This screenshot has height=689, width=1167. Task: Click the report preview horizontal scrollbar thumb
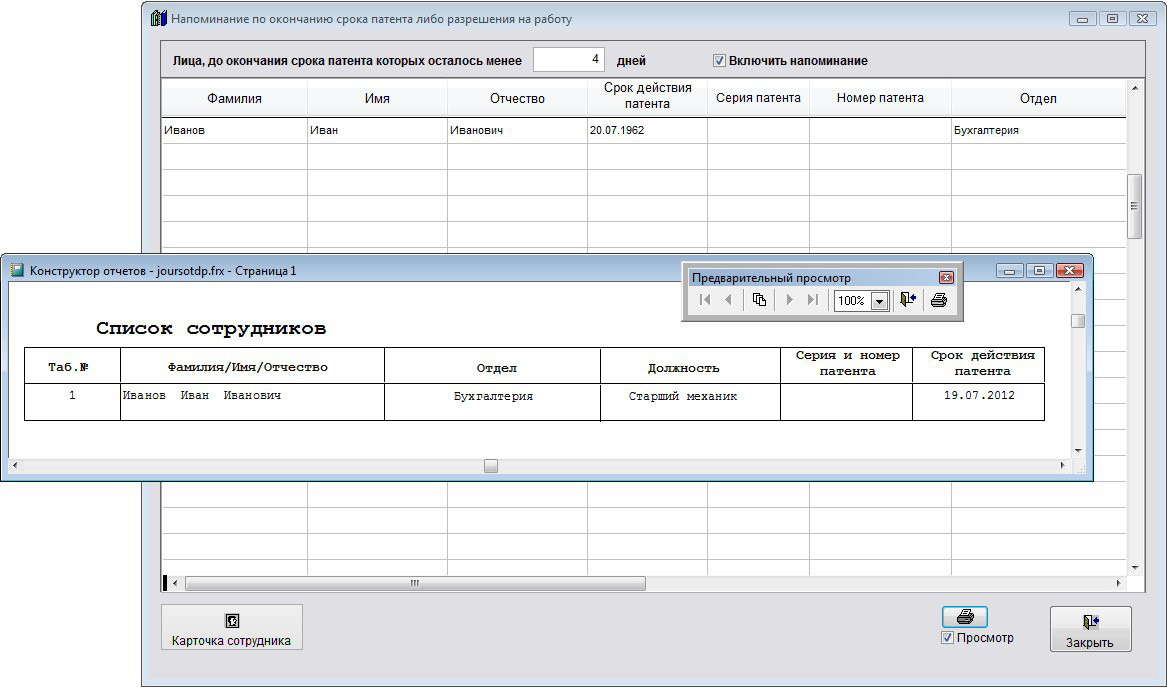(490, 466)
